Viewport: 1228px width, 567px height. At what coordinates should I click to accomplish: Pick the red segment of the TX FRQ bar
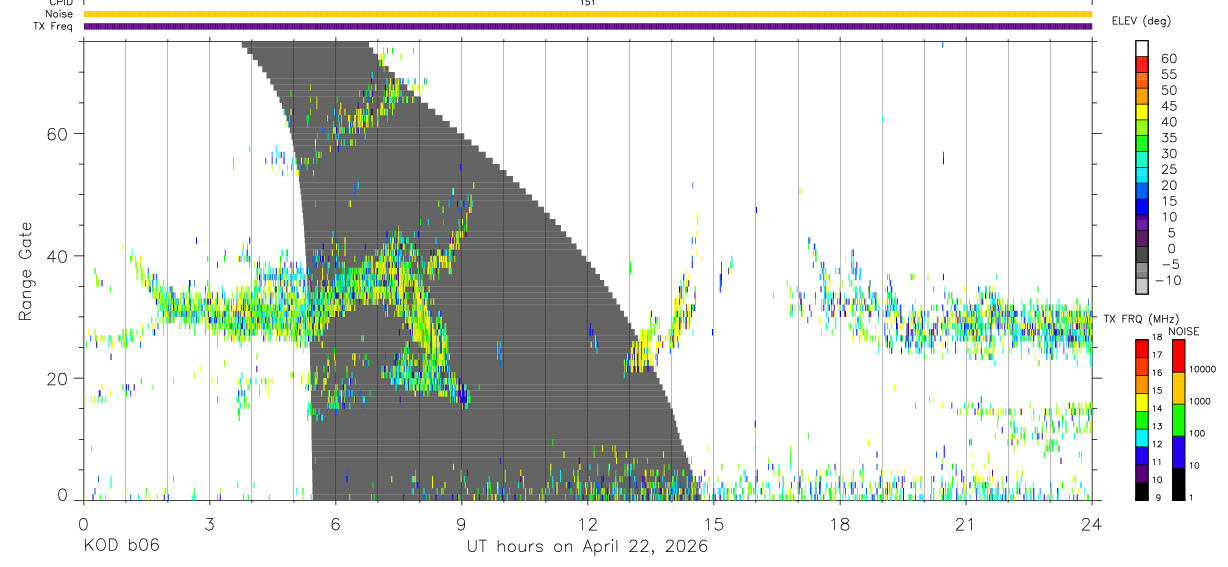[1141, 348]
